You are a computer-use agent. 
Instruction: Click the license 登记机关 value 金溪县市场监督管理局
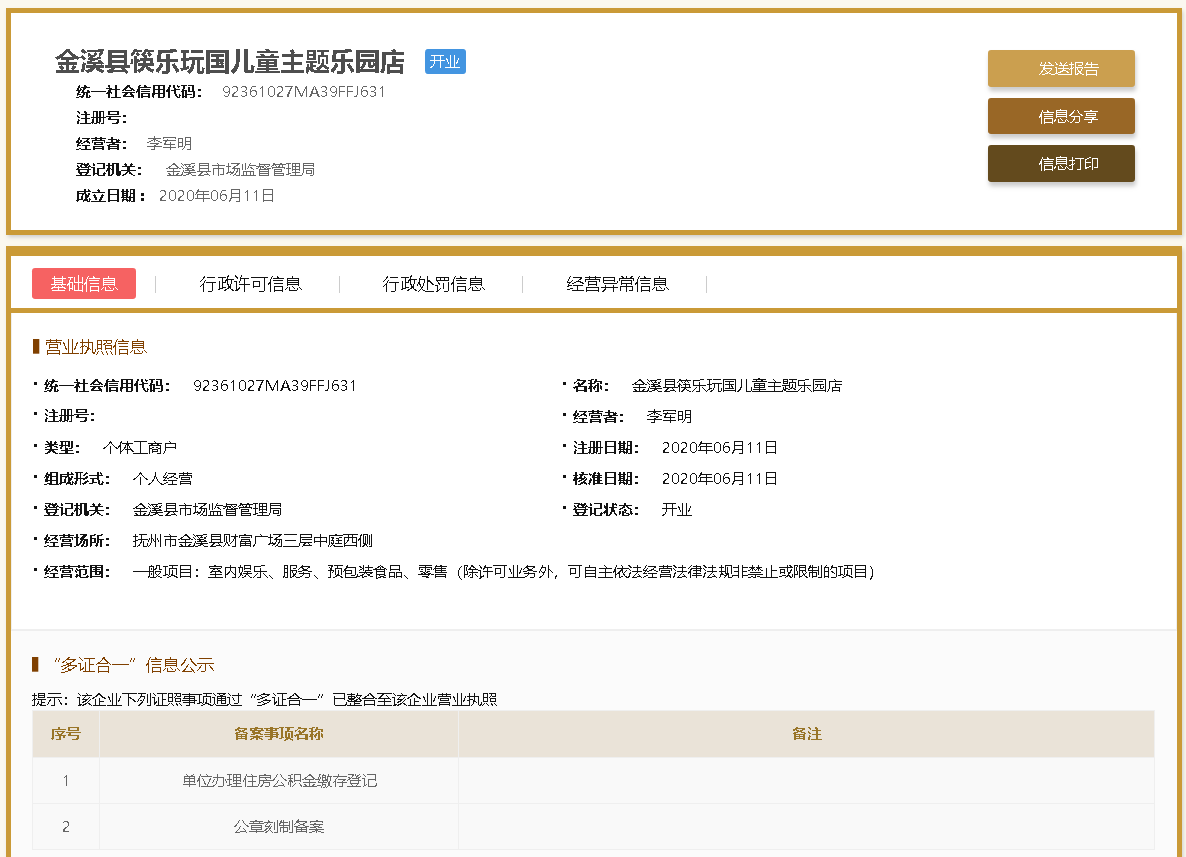point(207,510)
